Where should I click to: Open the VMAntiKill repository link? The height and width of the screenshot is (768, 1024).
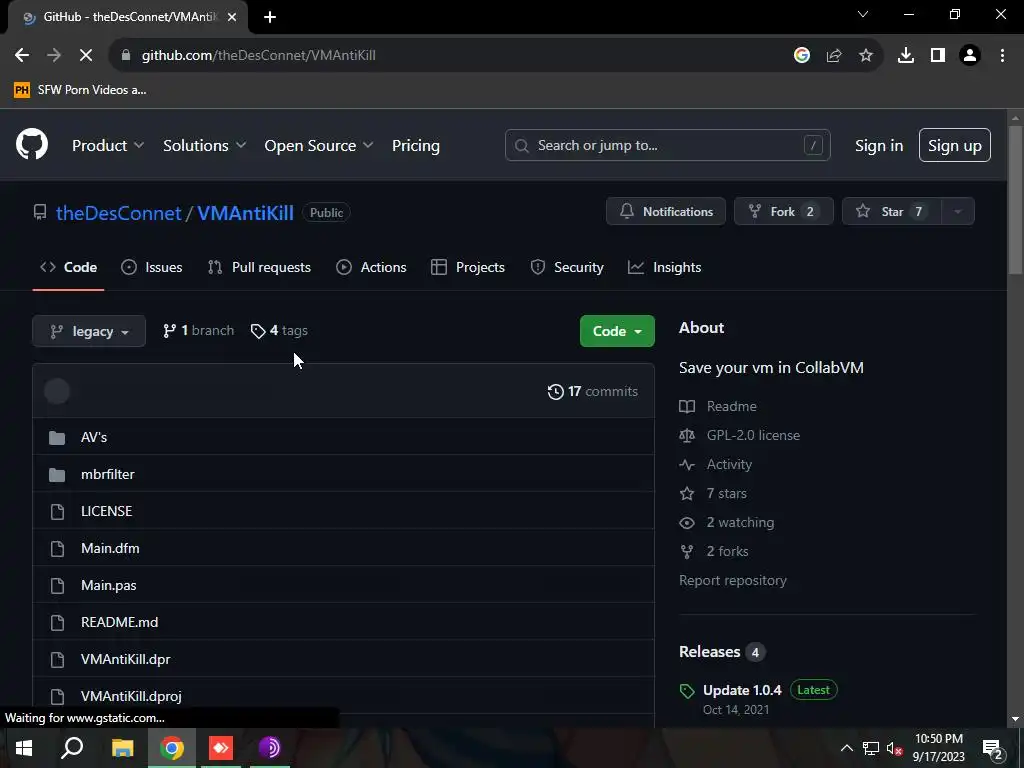coord(246,213)
